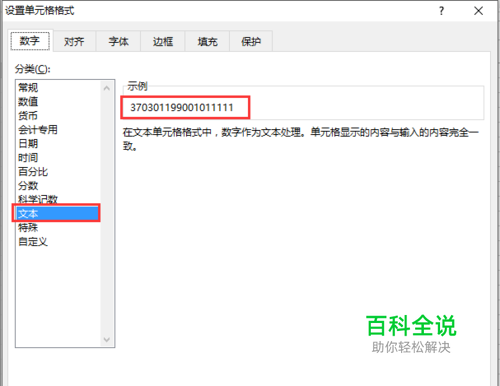
Task: Select the highlighted 文本 category
Action: point(56,213)
